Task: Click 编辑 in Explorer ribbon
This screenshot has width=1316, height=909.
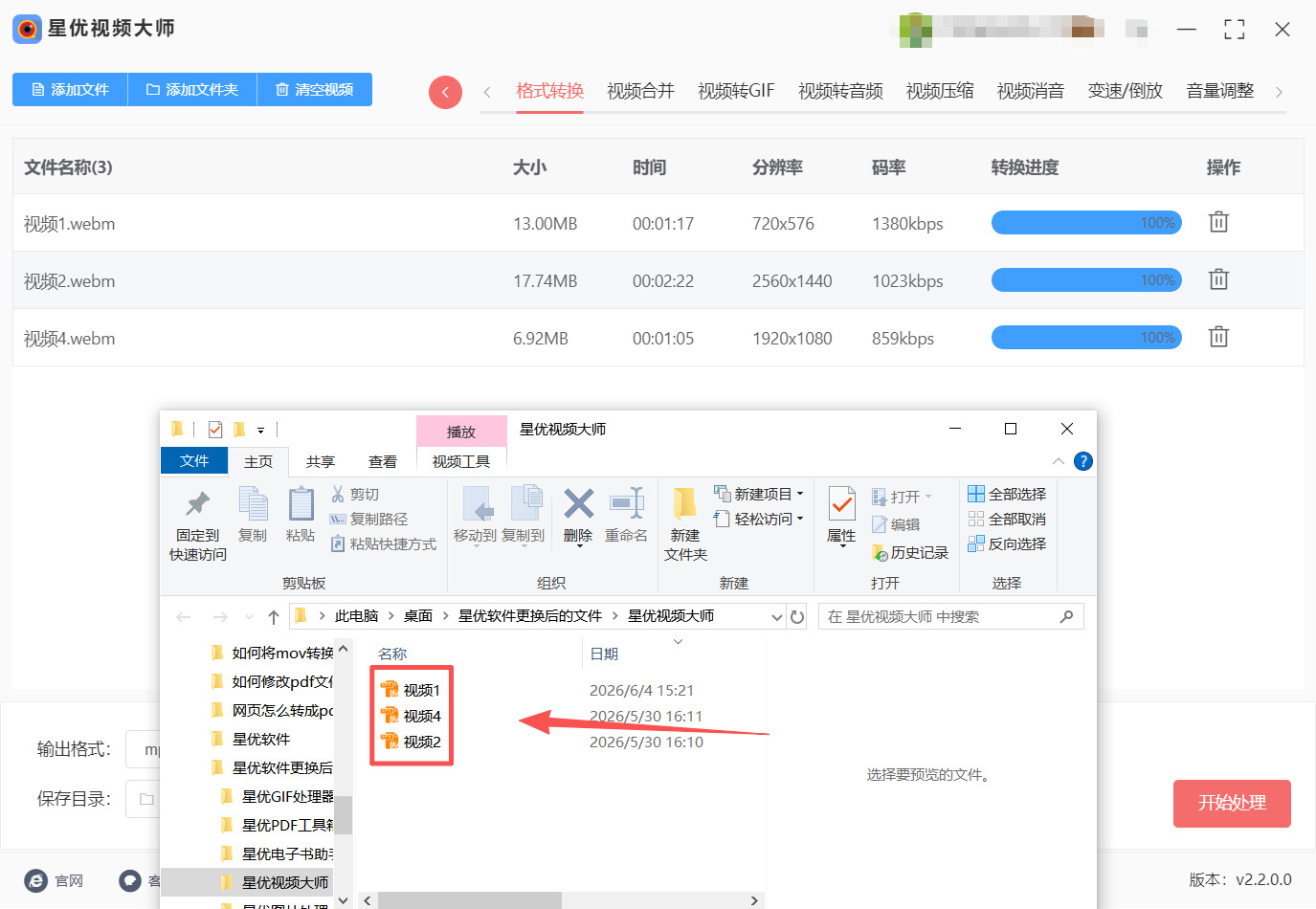Action: (x=897, y=524)
